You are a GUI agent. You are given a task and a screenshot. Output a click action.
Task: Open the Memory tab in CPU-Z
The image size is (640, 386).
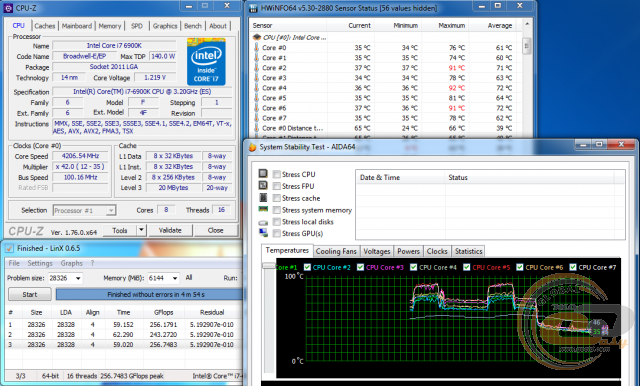coord(110,26)
